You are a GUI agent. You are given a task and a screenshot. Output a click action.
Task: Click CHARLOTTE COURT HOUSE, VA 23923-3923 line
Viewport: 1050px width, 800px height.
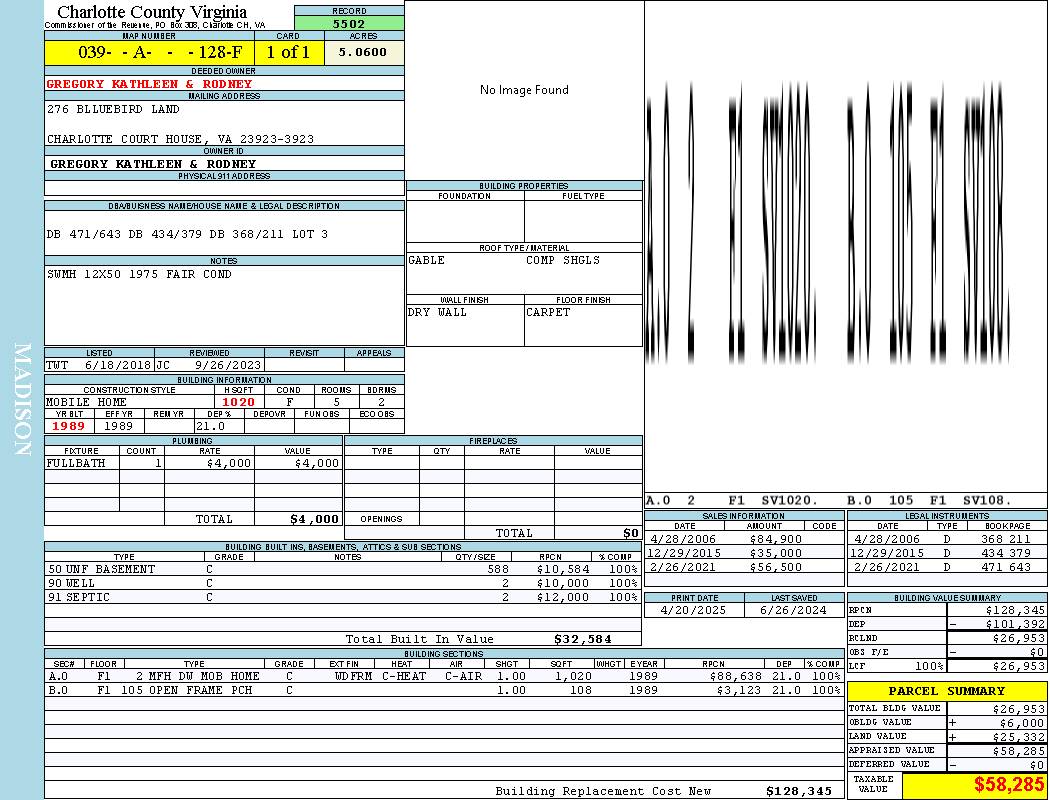180,139
